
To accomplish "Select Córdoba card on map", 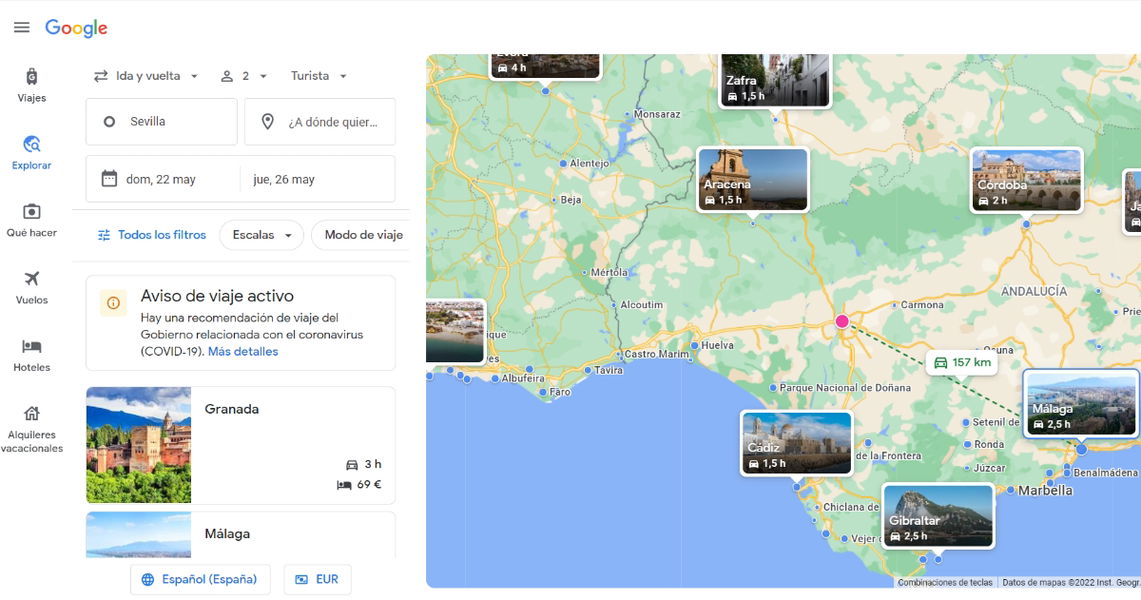I will pyautogui.click(x=1026, y=180).
